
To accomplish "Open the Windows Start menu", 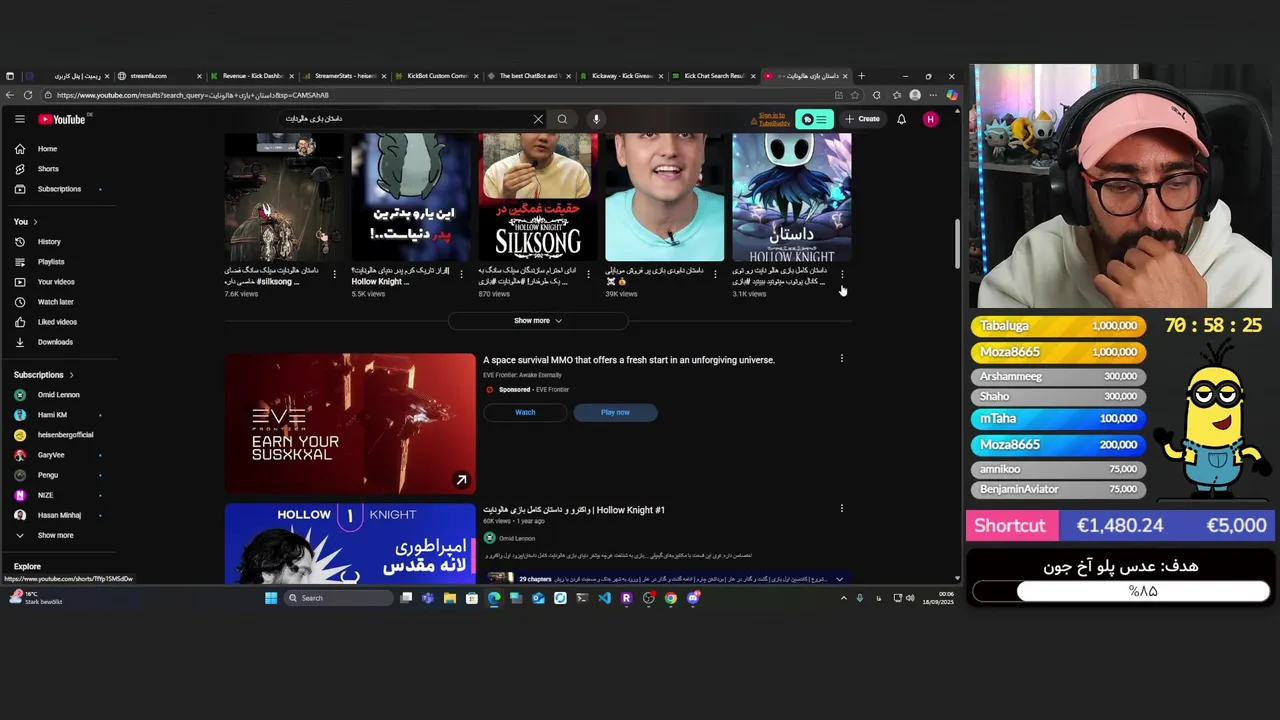I will tap(270, 598).
